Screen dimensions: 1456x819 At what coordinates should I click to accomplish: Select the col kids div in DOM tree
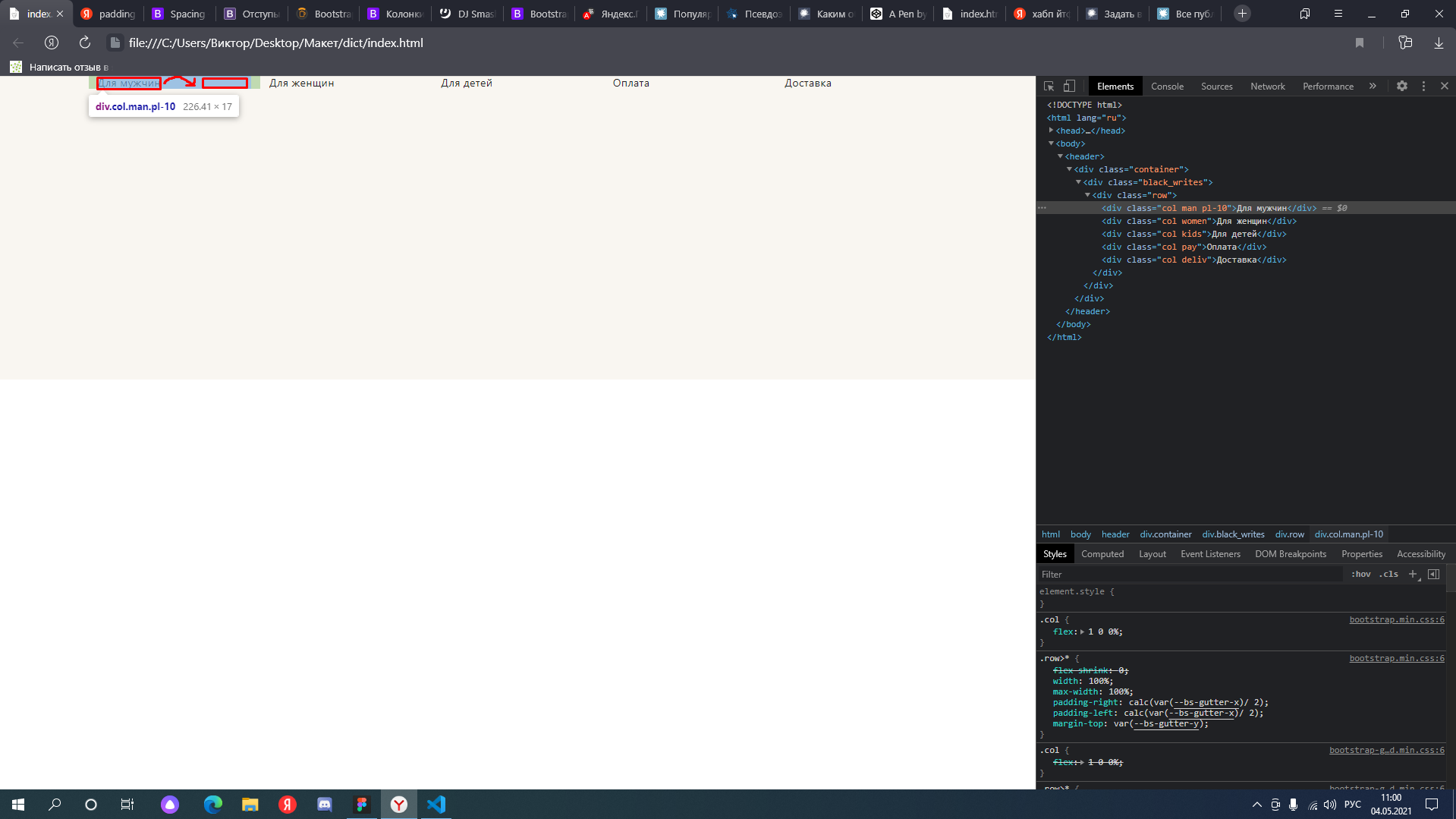pos(1193,234)
